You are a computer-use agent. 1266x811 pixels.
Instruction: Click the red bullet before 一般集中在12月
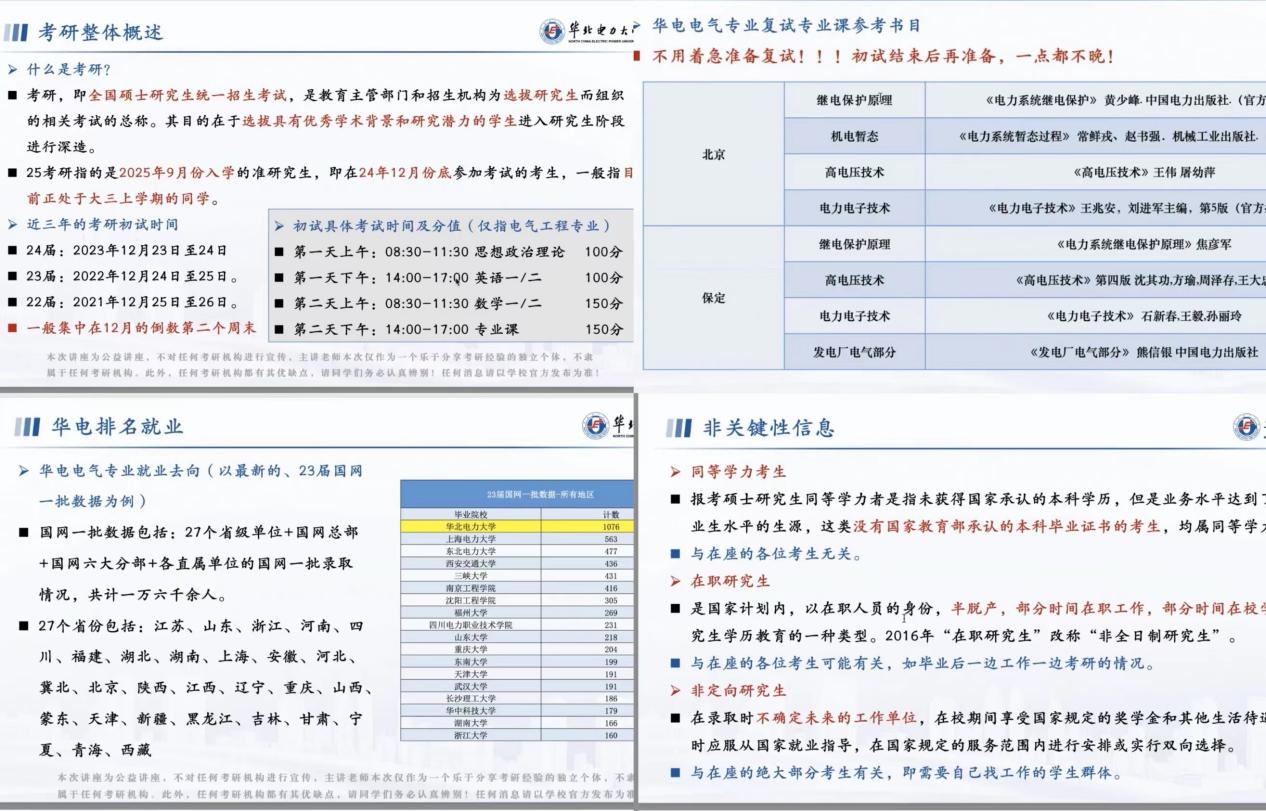pyautogui.click(x=12, y=327)
